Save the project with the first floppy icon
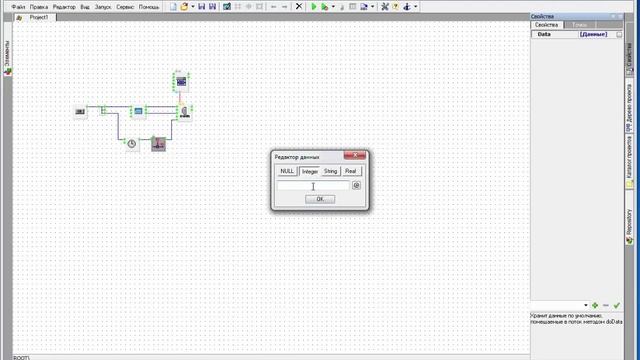 click(x=202, y=7)
